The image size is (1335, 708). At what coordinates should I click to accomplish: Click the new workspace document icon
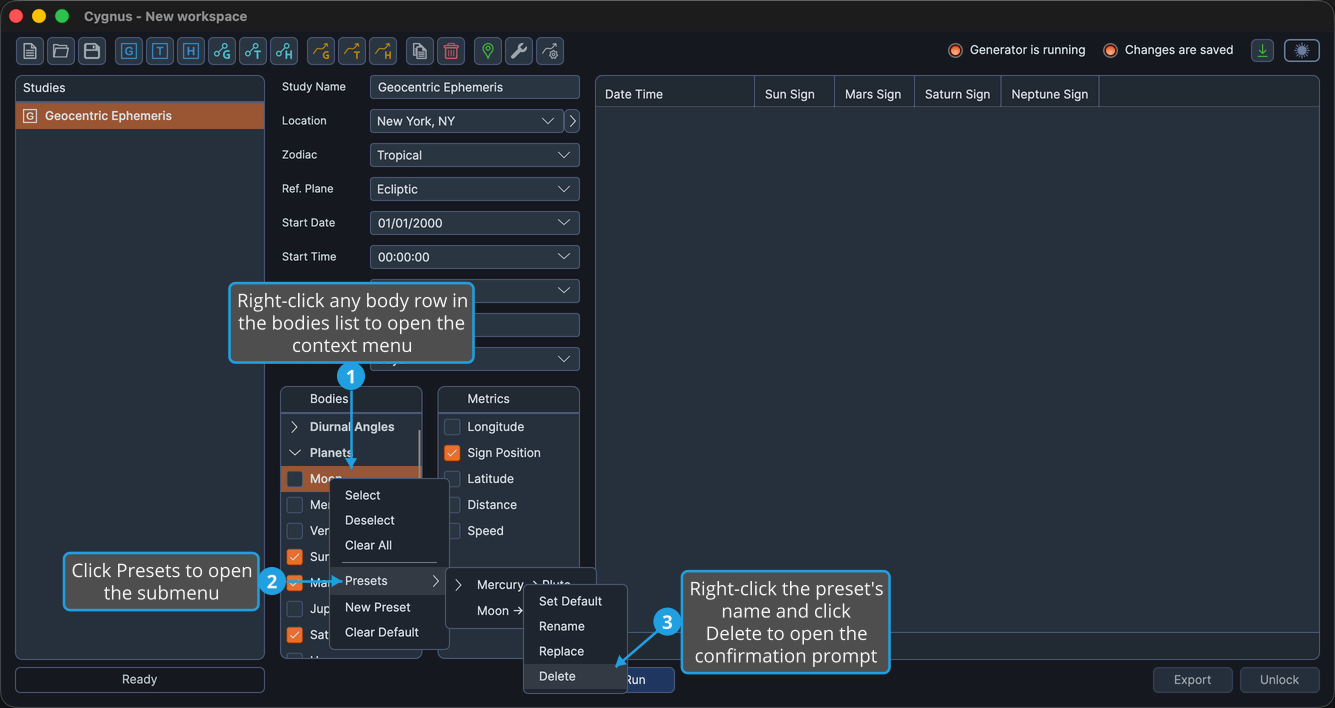(x=30, y=51)
